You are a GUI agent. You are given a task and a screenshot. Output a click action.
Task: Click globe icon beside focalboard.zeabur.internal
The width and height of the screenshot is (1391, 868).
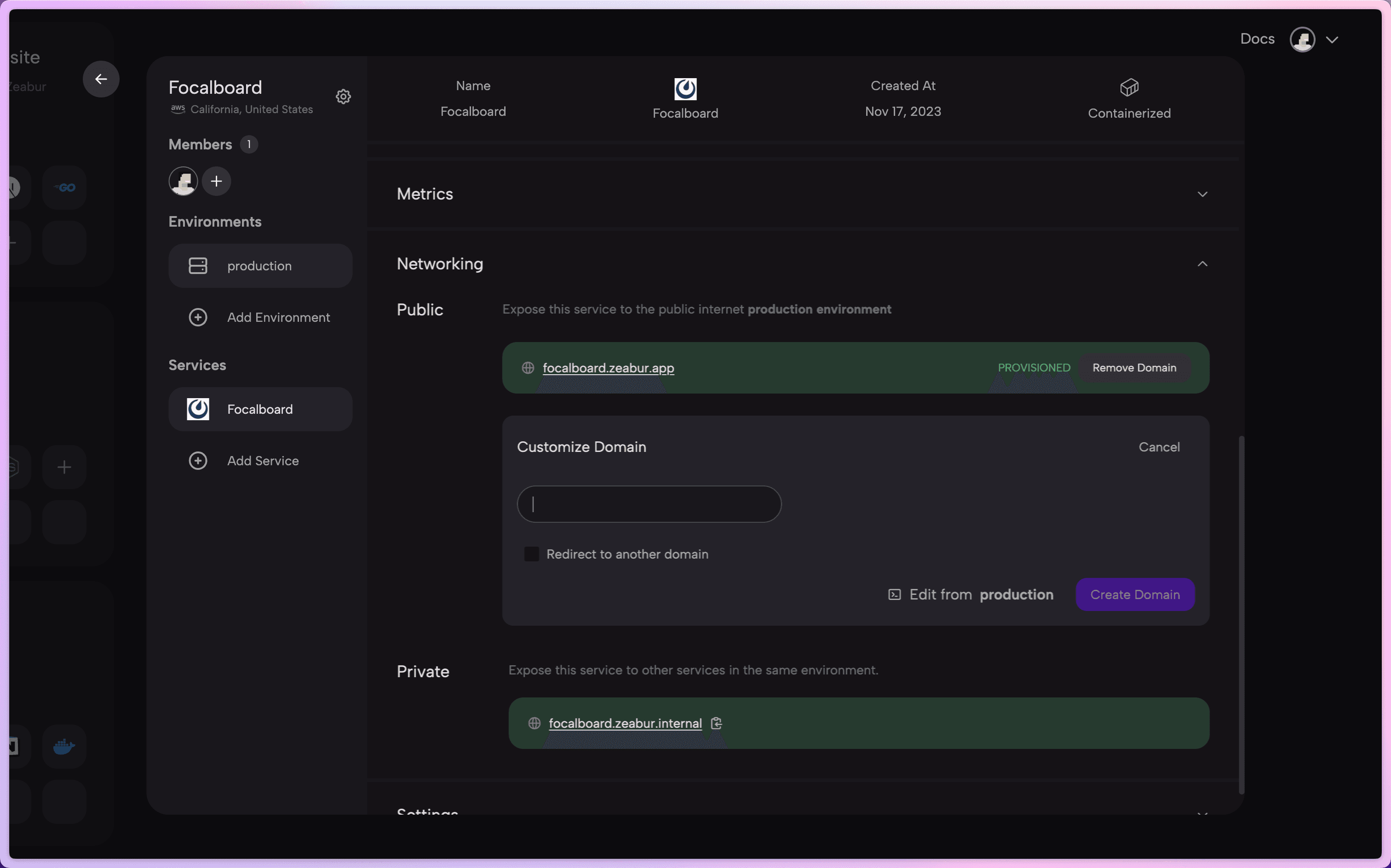(x=534, y=723)
